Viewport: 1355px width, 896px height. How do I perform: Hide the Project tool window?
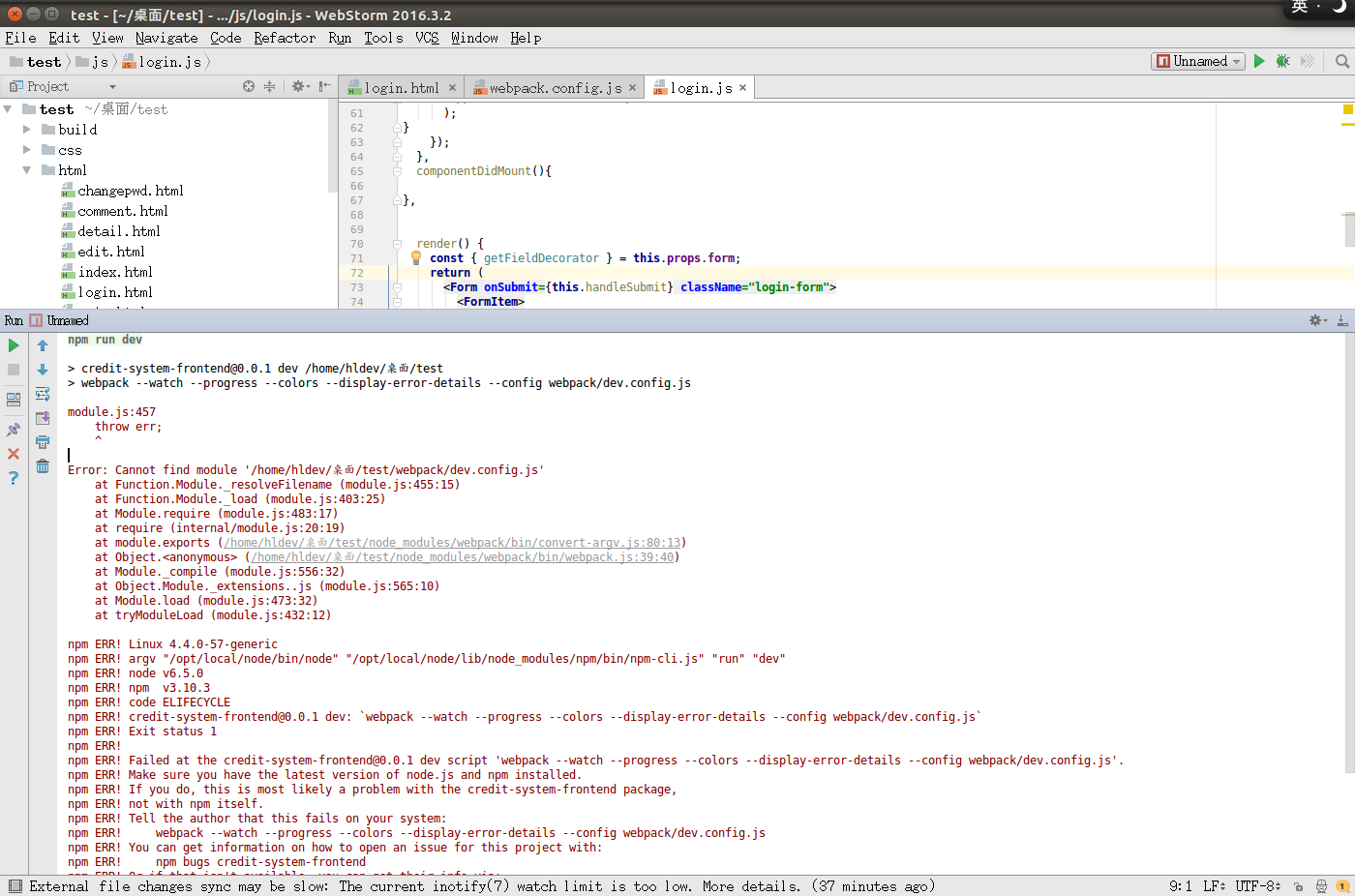tap(325, 86)
